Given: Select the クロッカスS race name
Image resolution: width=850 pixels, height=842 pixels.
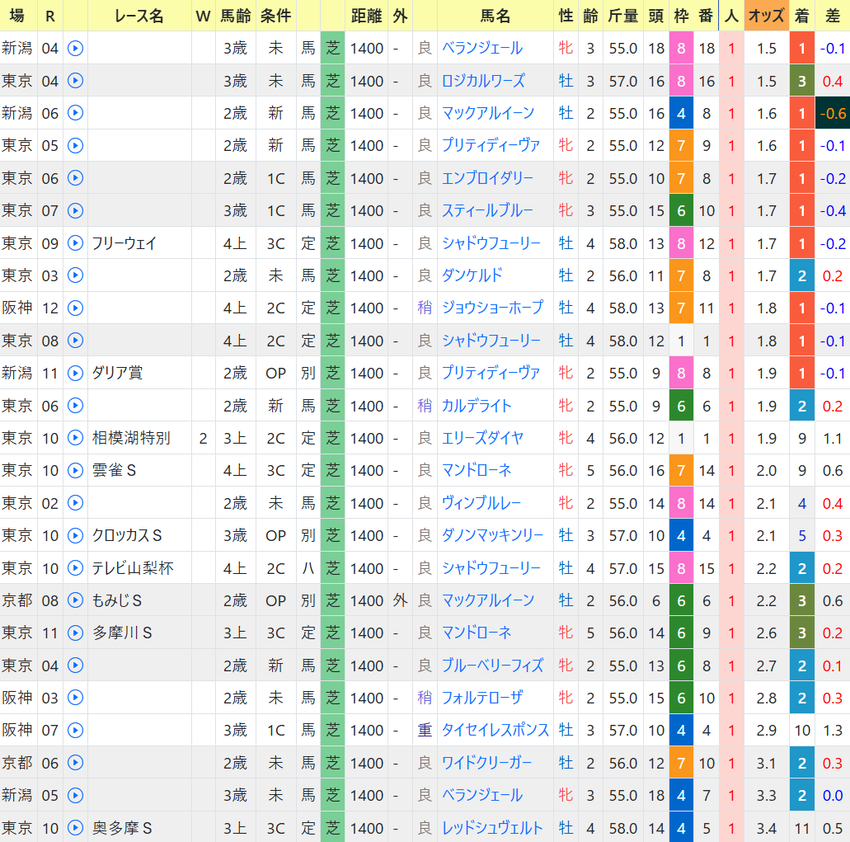Looking at the screenshot, I should (x=127, y=536).
